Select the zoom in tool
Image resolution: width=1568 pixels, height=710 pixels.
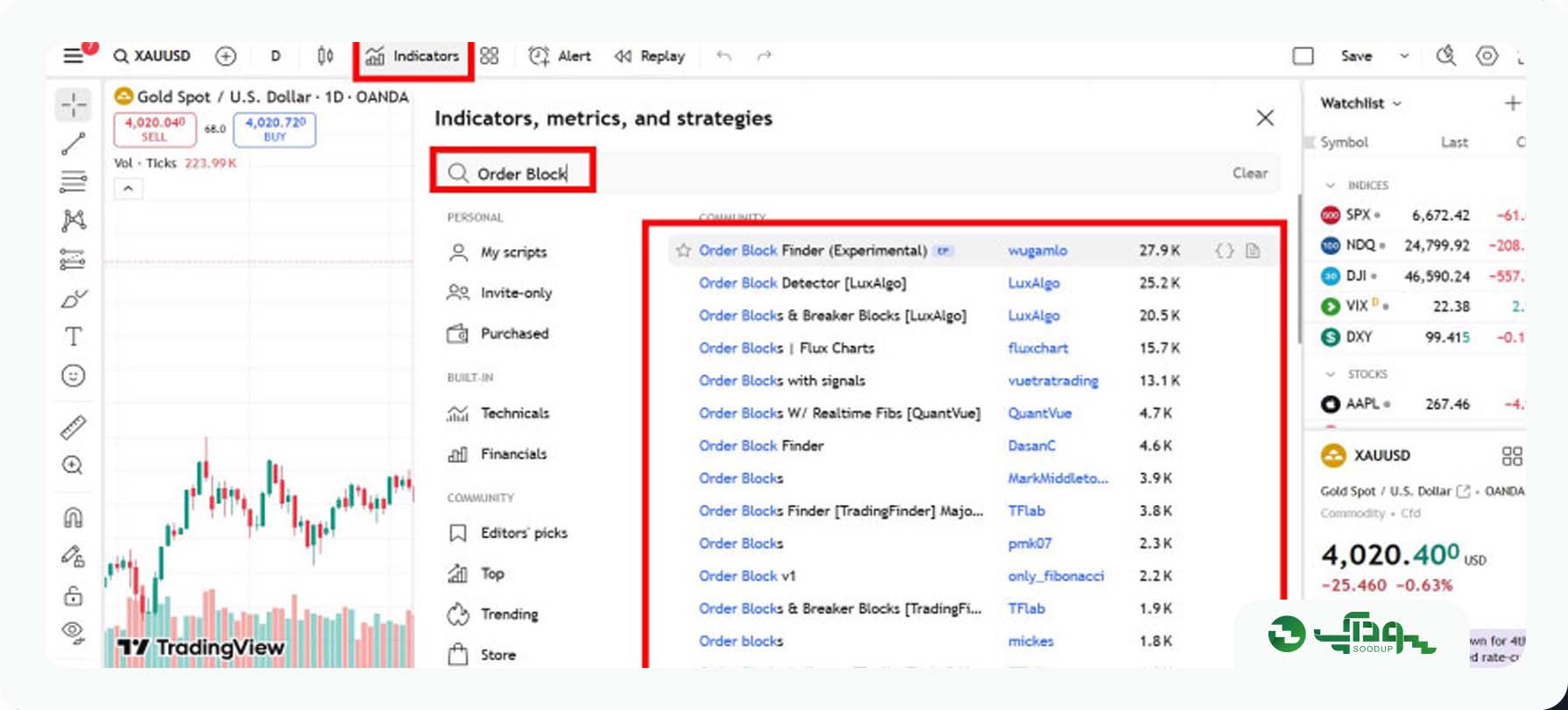(74, 465)
